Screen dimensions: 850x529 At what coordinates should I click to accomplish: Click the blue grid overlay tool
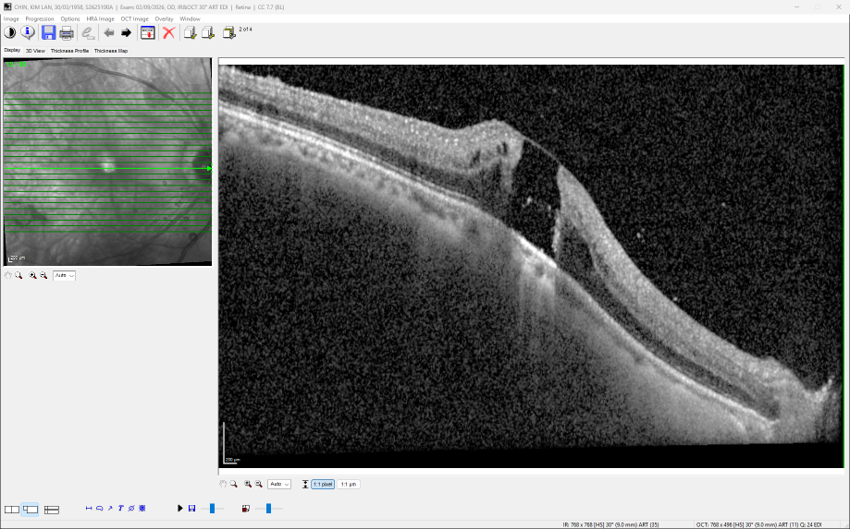142,508
